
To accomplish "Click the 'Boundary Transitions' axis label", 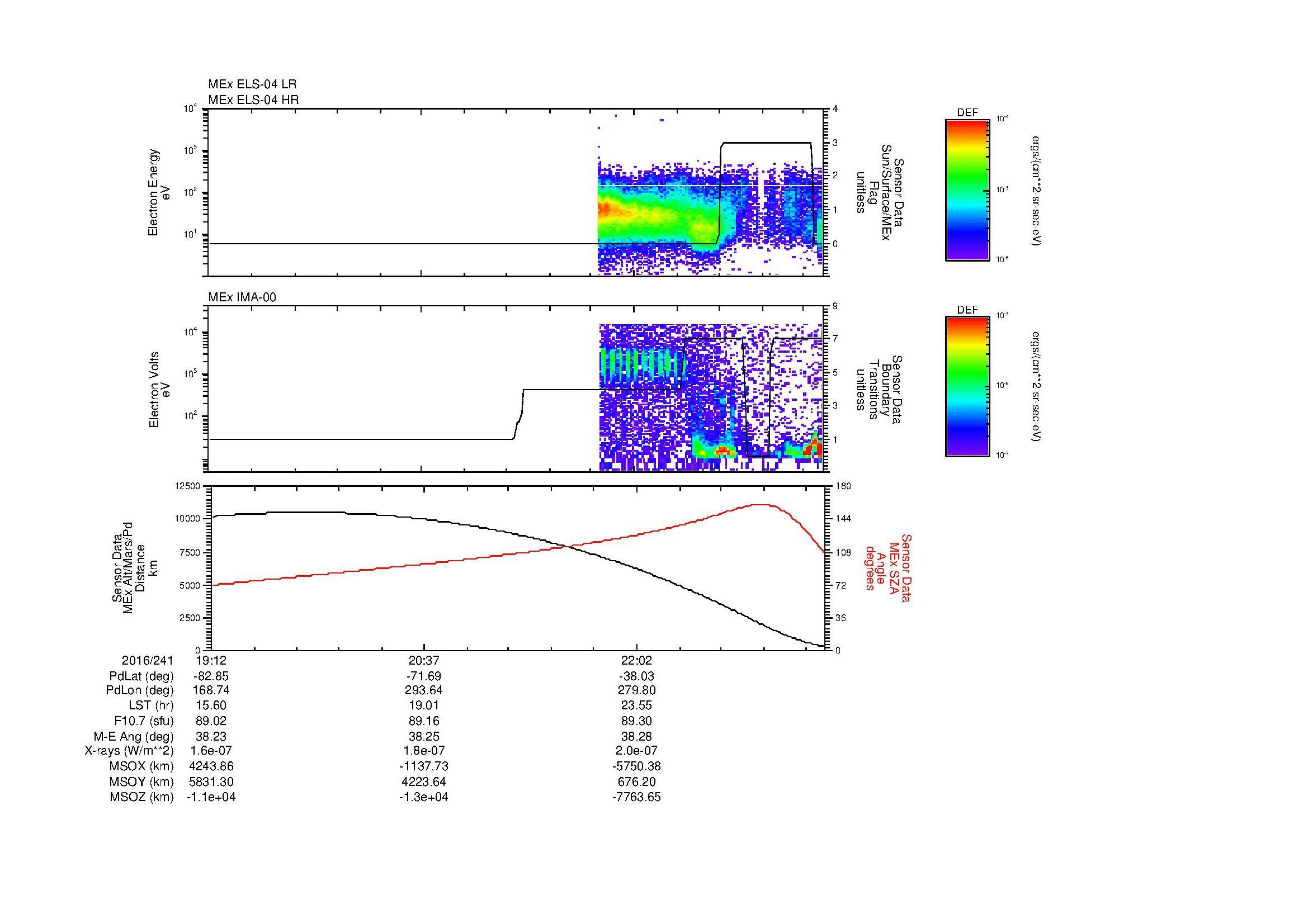I will tap(880, 390).
